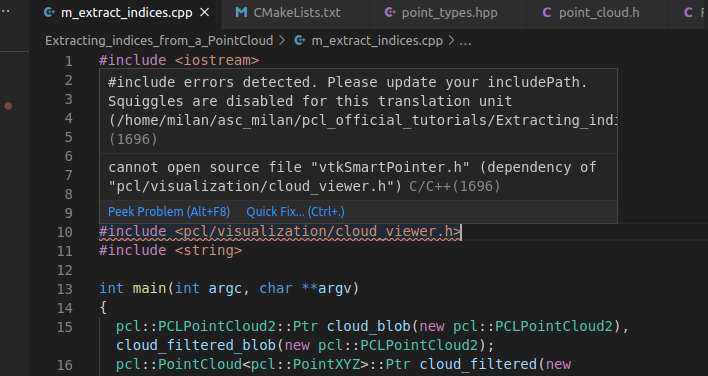Click the #include <string> line

171,251
